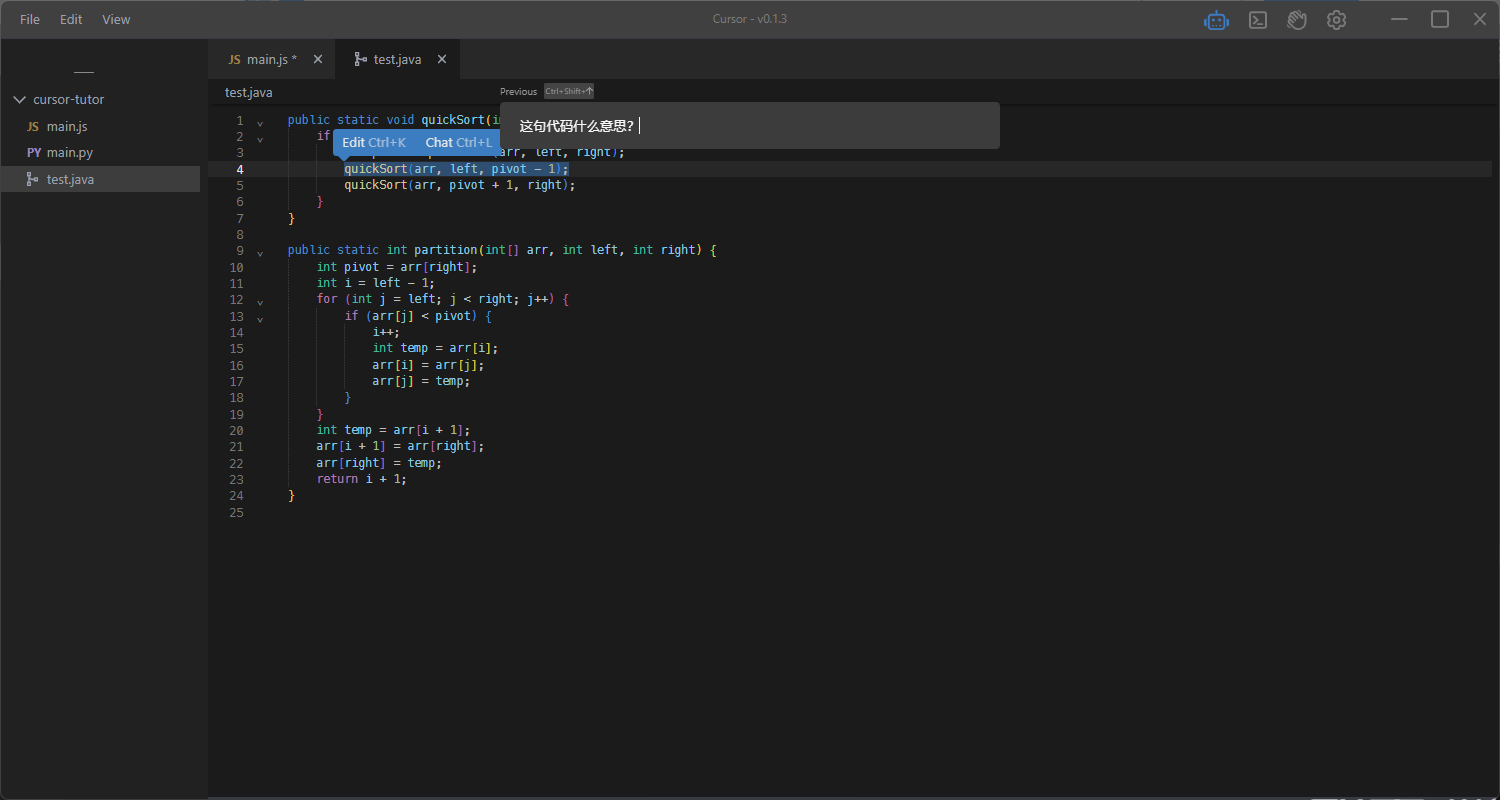
Task: Open main.py in the file explorer
Action: 69,153
